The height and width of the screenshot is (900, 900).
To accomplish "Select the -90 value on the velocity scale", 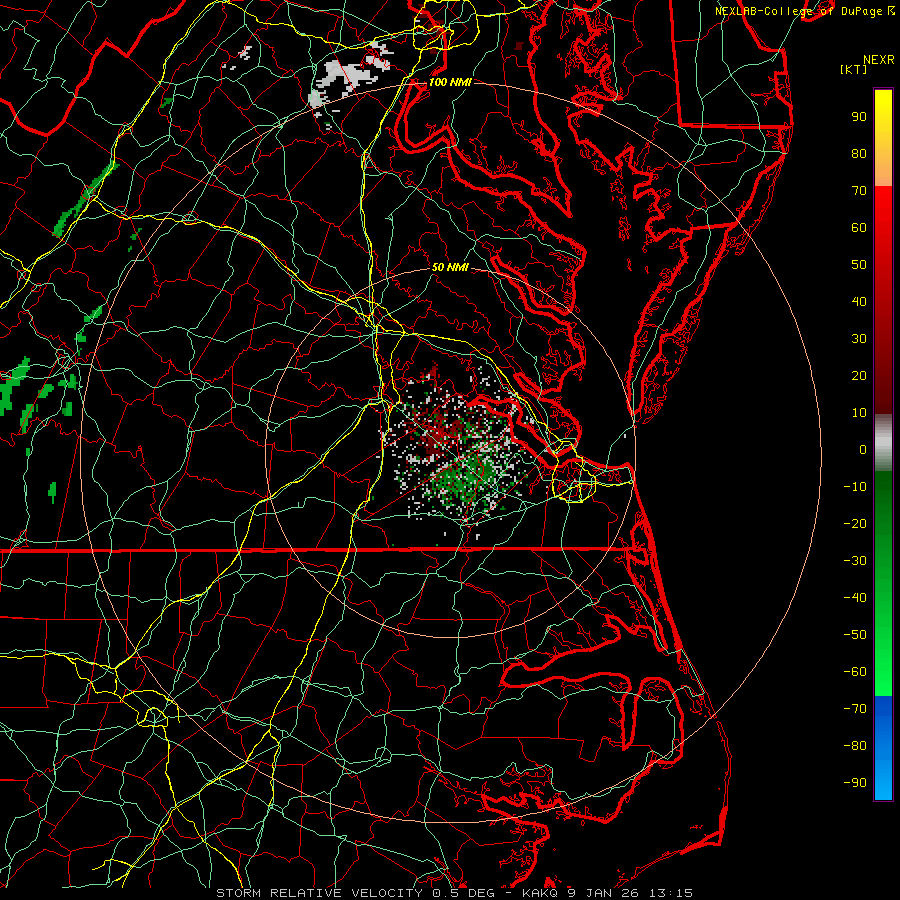I will (x=855, y=783).
